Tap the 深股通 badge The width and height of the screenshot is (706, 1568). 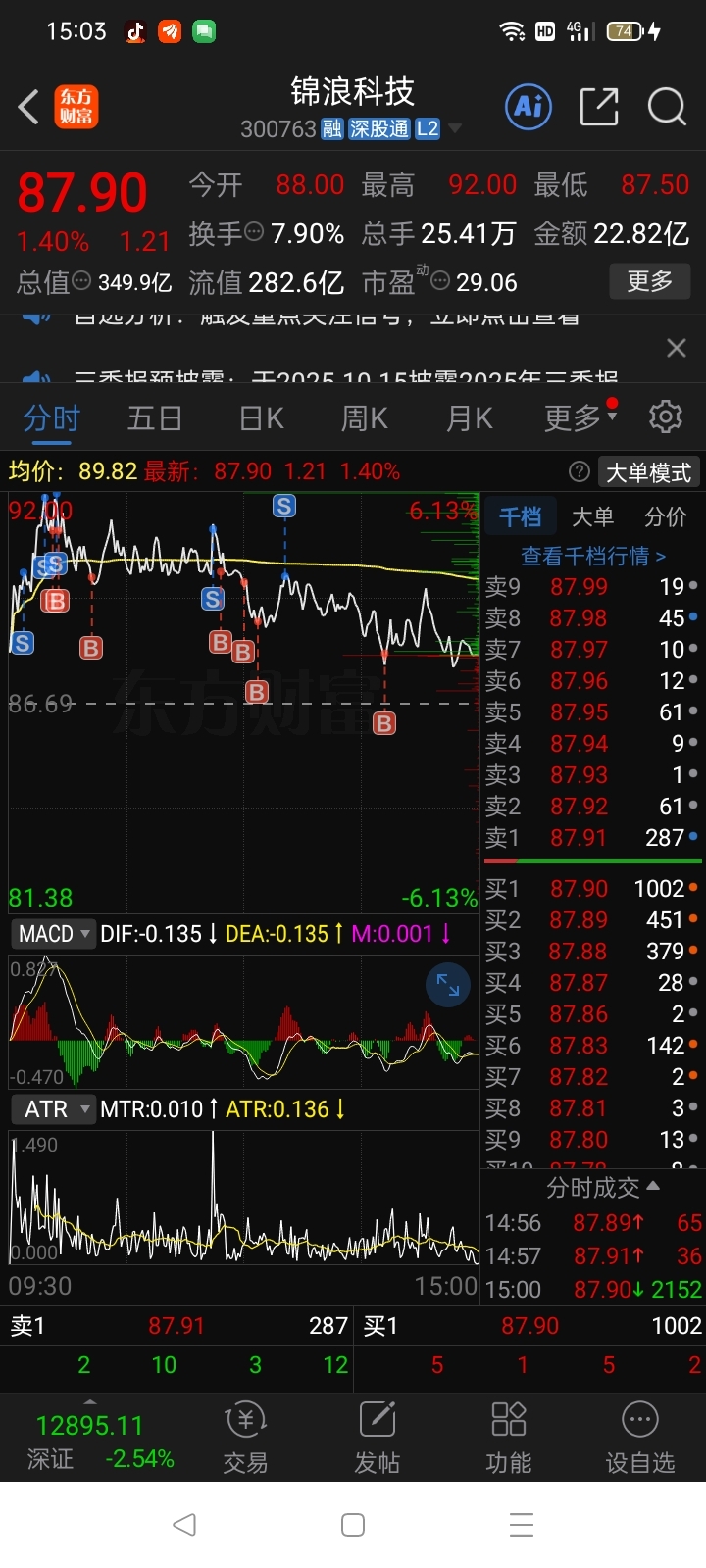[x=378, y=129]
